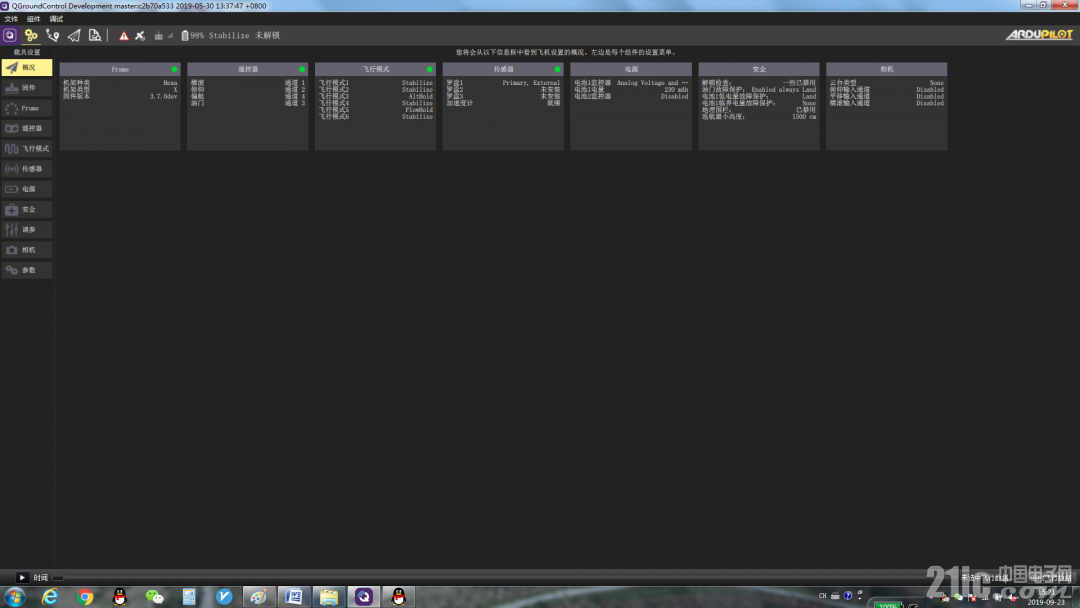Click the 未解锁 armed status label
This screenshot has height=608, width=1080.
coord(268,36)
